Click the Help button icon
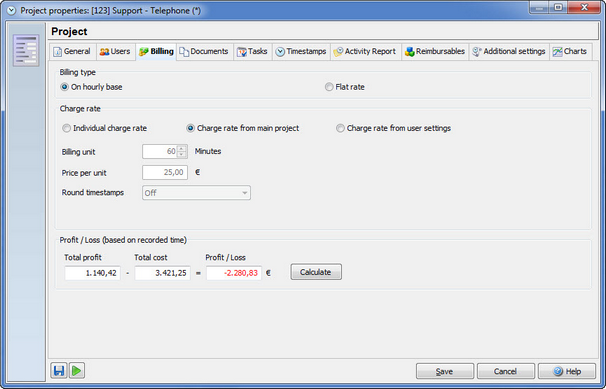 [x=558, y=371]
